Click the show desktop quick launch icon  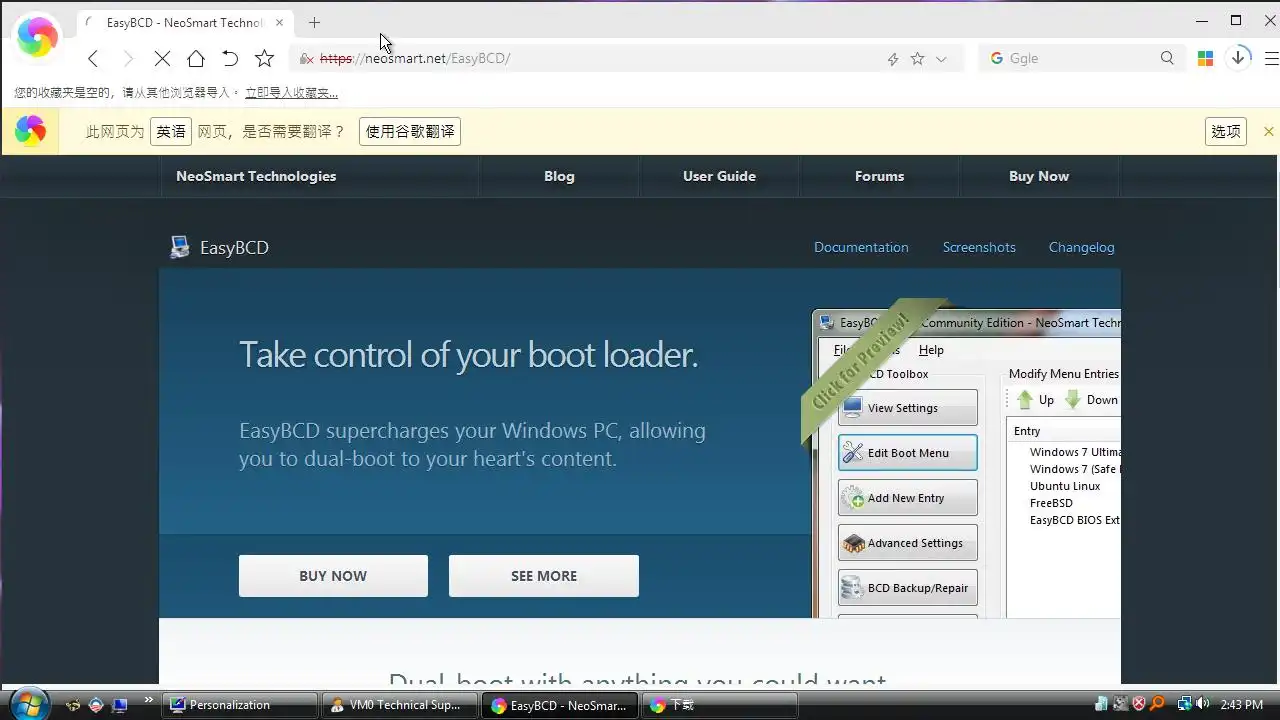(119, 705)
